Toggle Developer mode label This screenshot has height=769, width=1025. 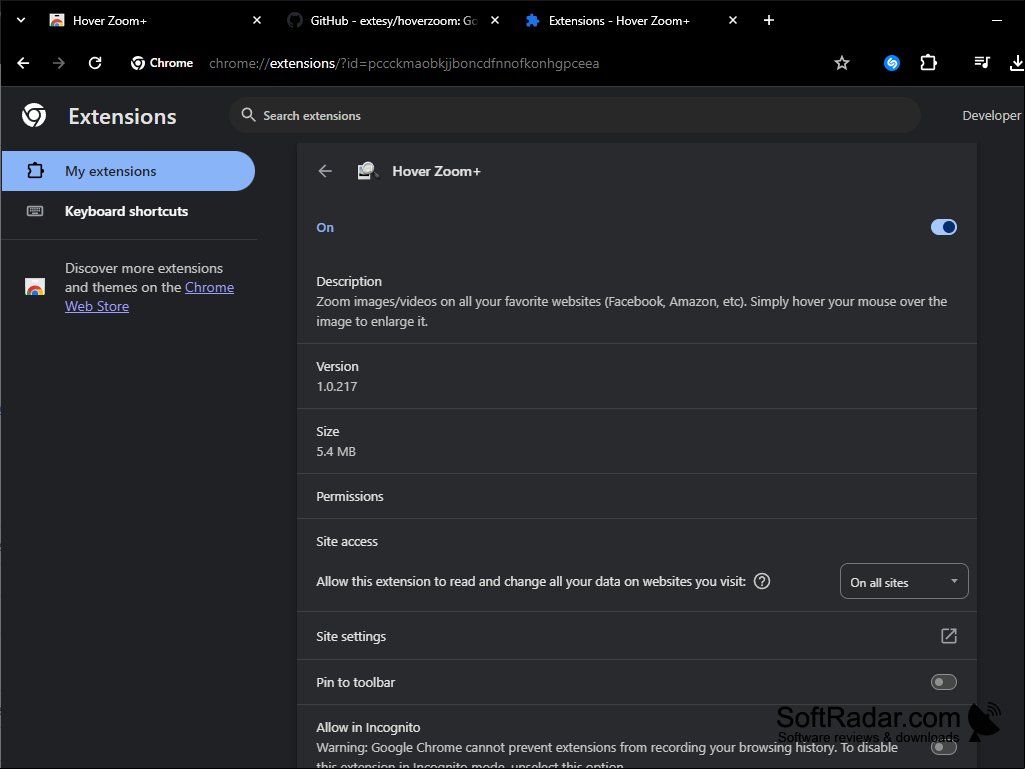[992, 115]
